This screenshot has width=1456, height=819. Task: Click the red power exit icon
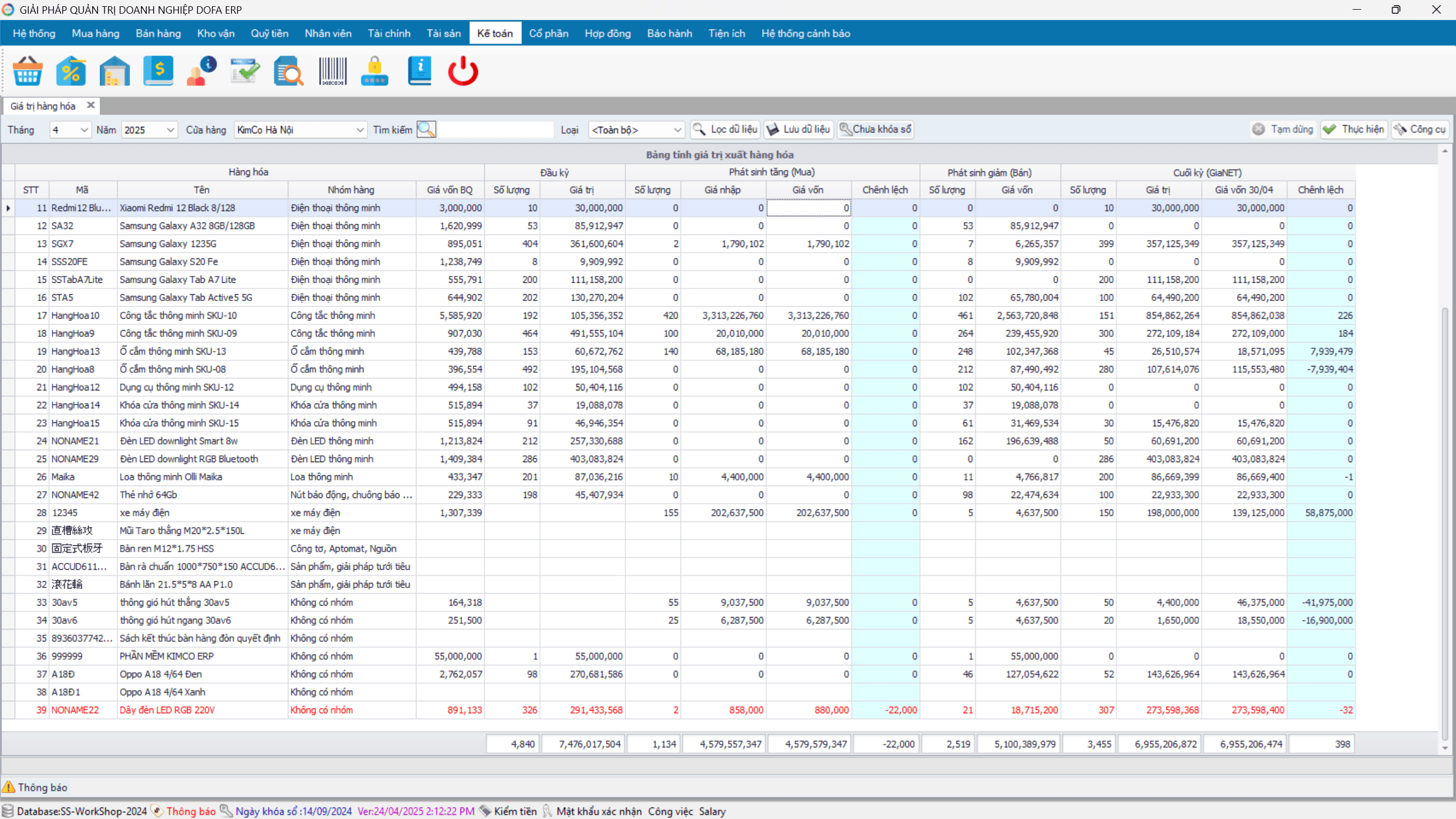(x=463, y=71)
